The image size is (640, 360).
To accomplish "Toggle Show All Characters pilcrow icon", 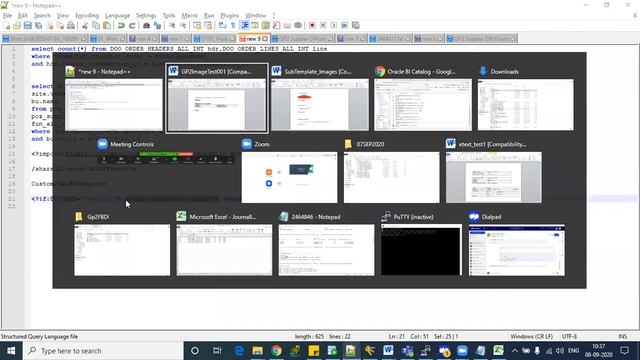I will click(x=233, y=26).
